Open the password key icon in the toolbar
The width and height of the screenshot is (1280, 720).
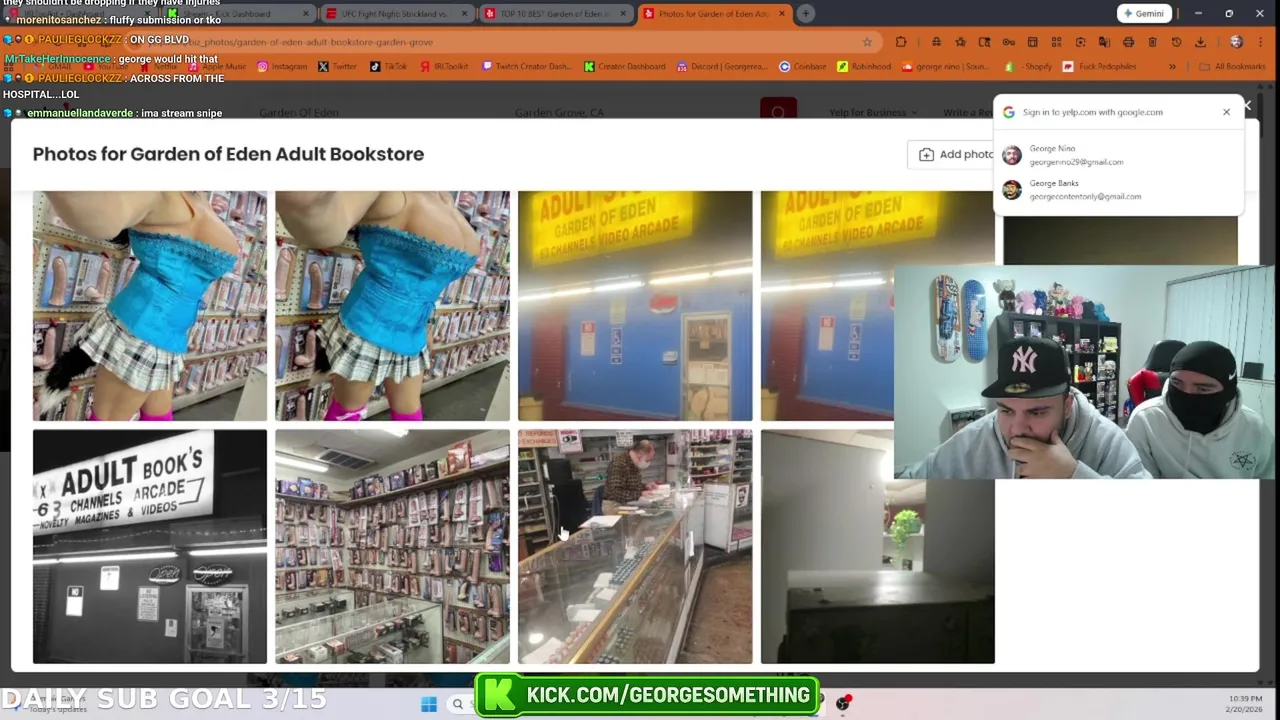click(1008, 42)
